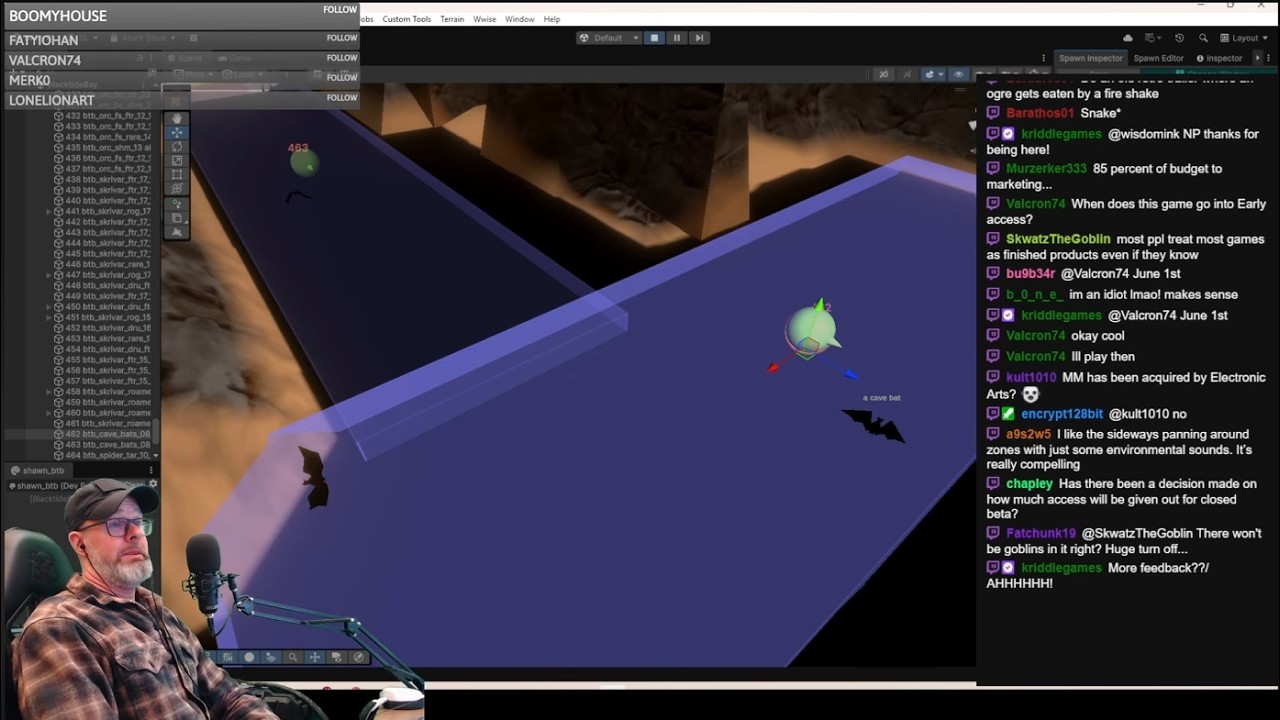
Task: Switch to the Inspector tab
Action: pyautogui.click(x=1218, y=58)
